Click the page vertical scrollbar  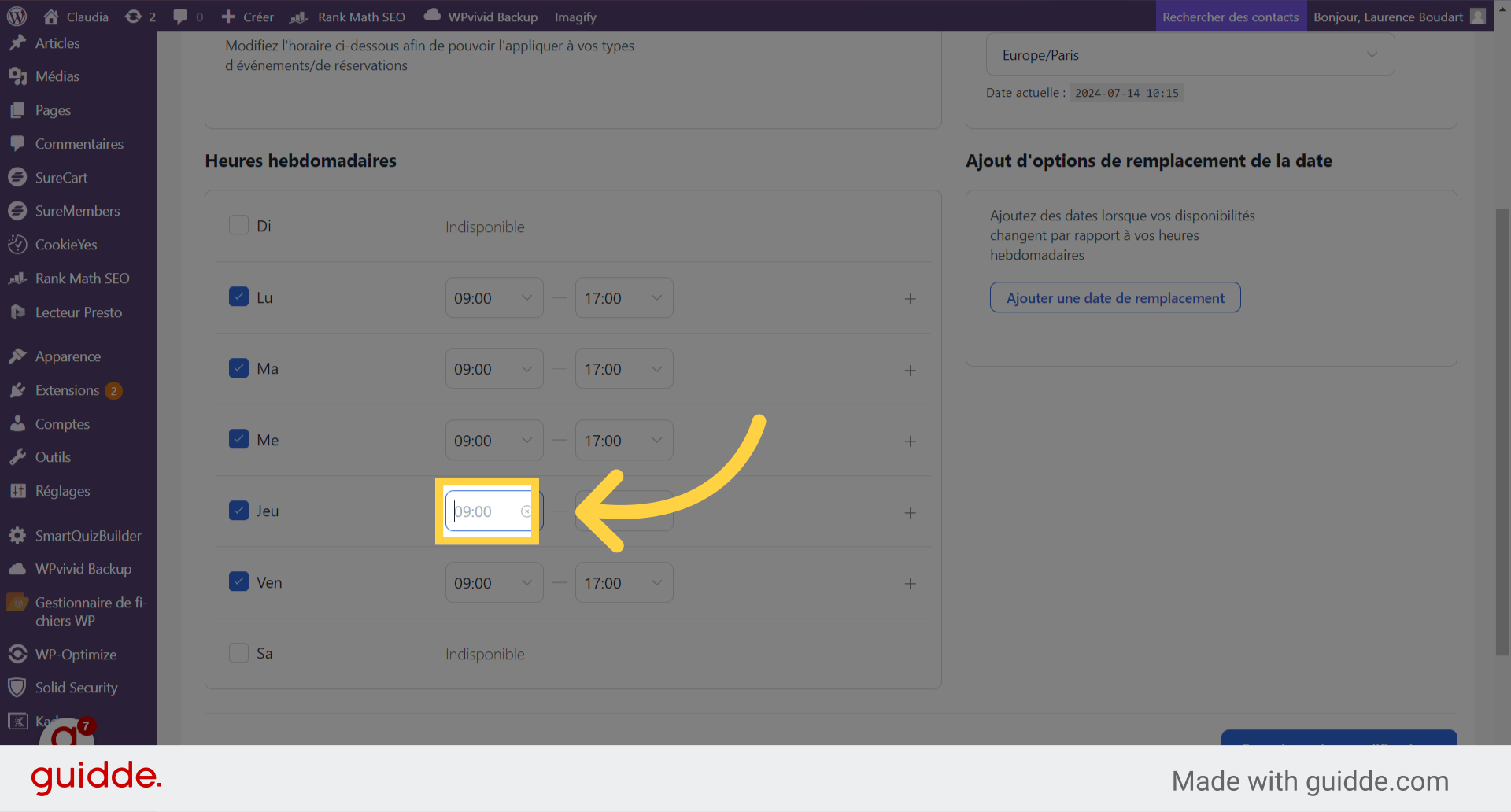[1503, 431]
